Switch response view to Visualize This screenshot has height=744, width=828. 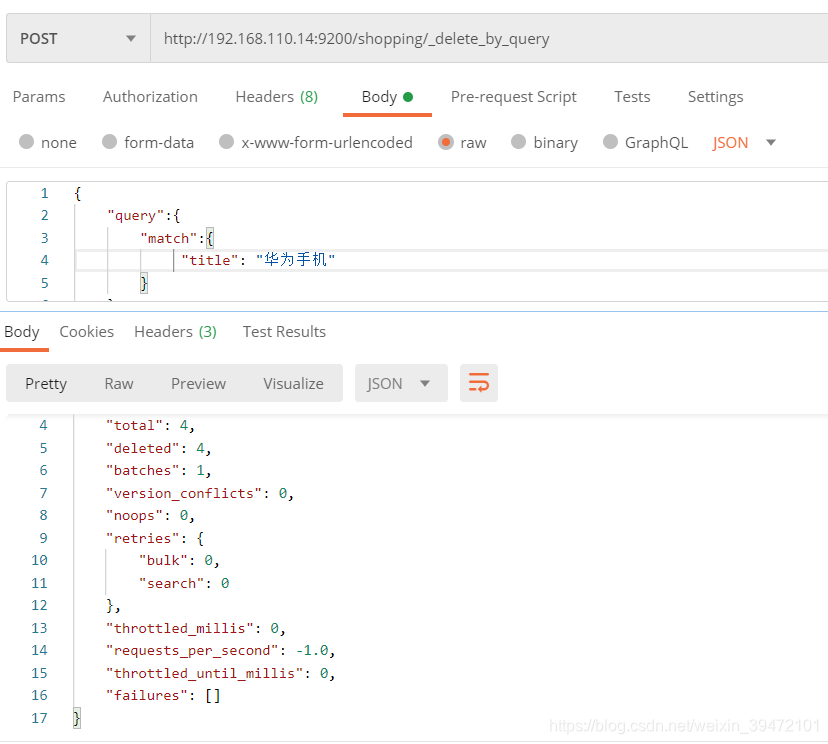[293, 383]
